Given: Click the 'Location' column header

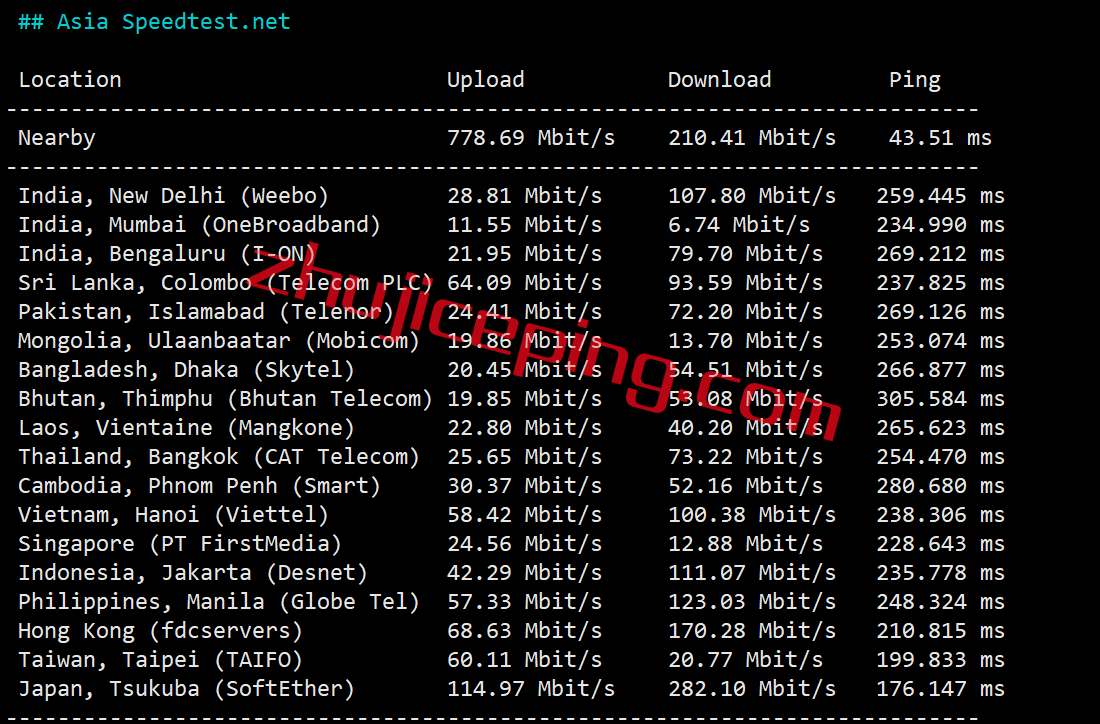Looking at the screenshot, I should 69,79.
